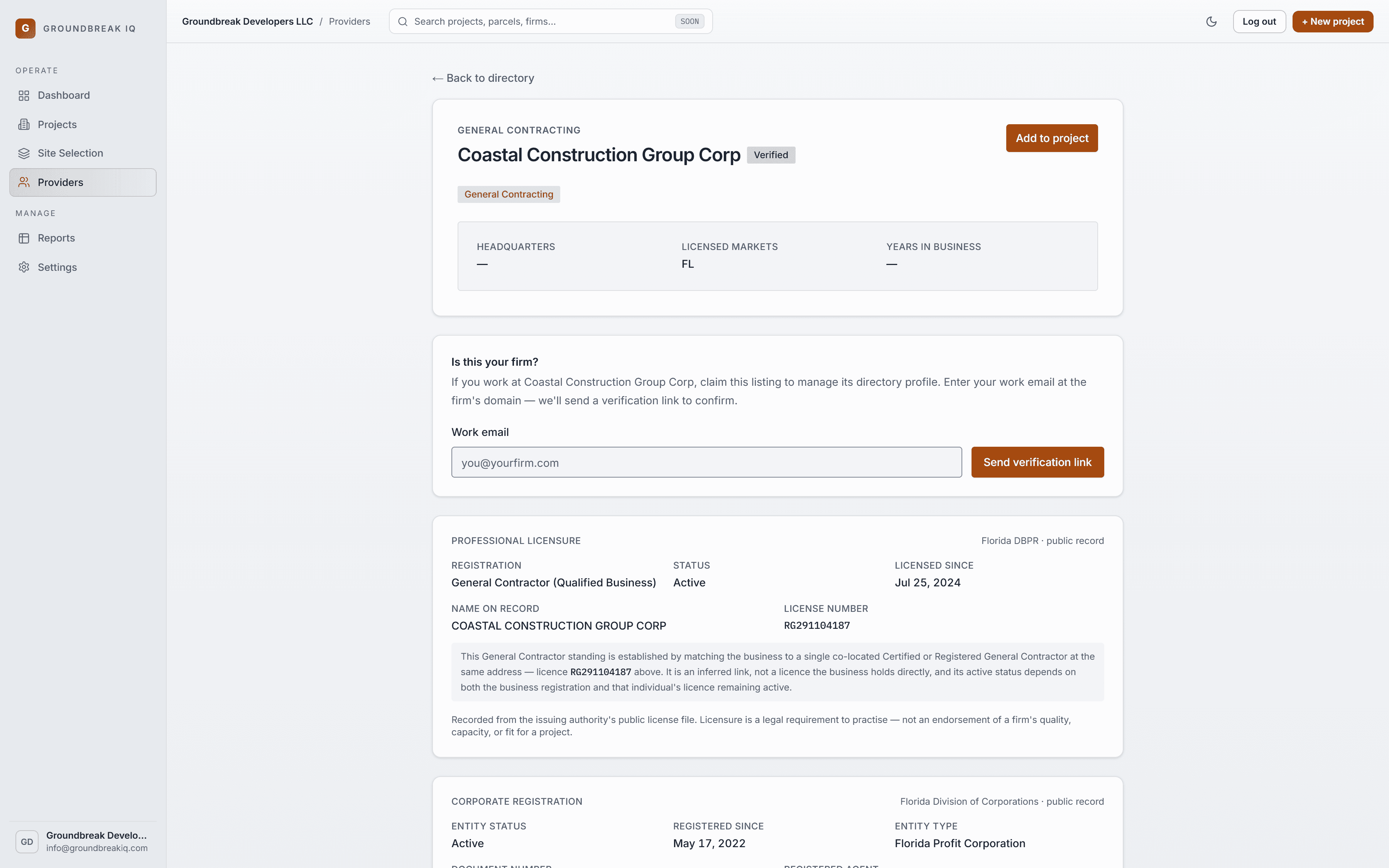1389x868 pixels.
Task: Click the FL licensed markets value
Action: tap(688, 264)
